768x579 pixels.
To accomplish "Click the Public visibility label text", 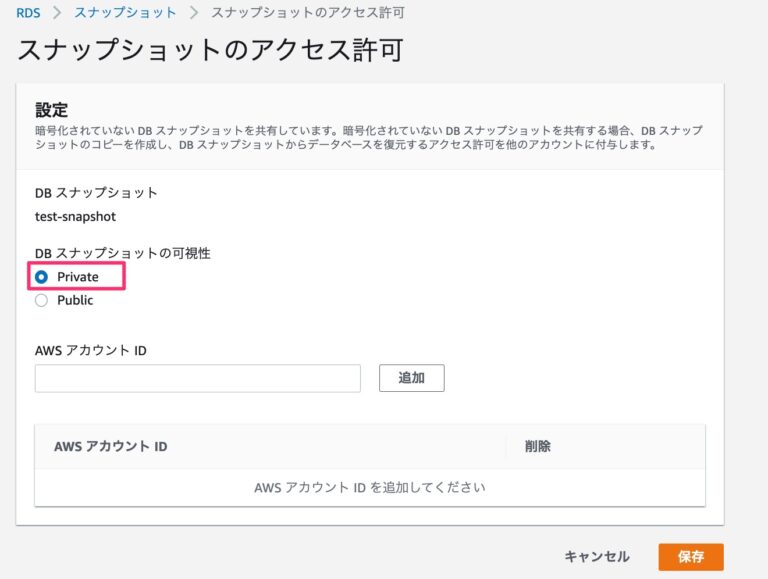I will tap(75, 300).
